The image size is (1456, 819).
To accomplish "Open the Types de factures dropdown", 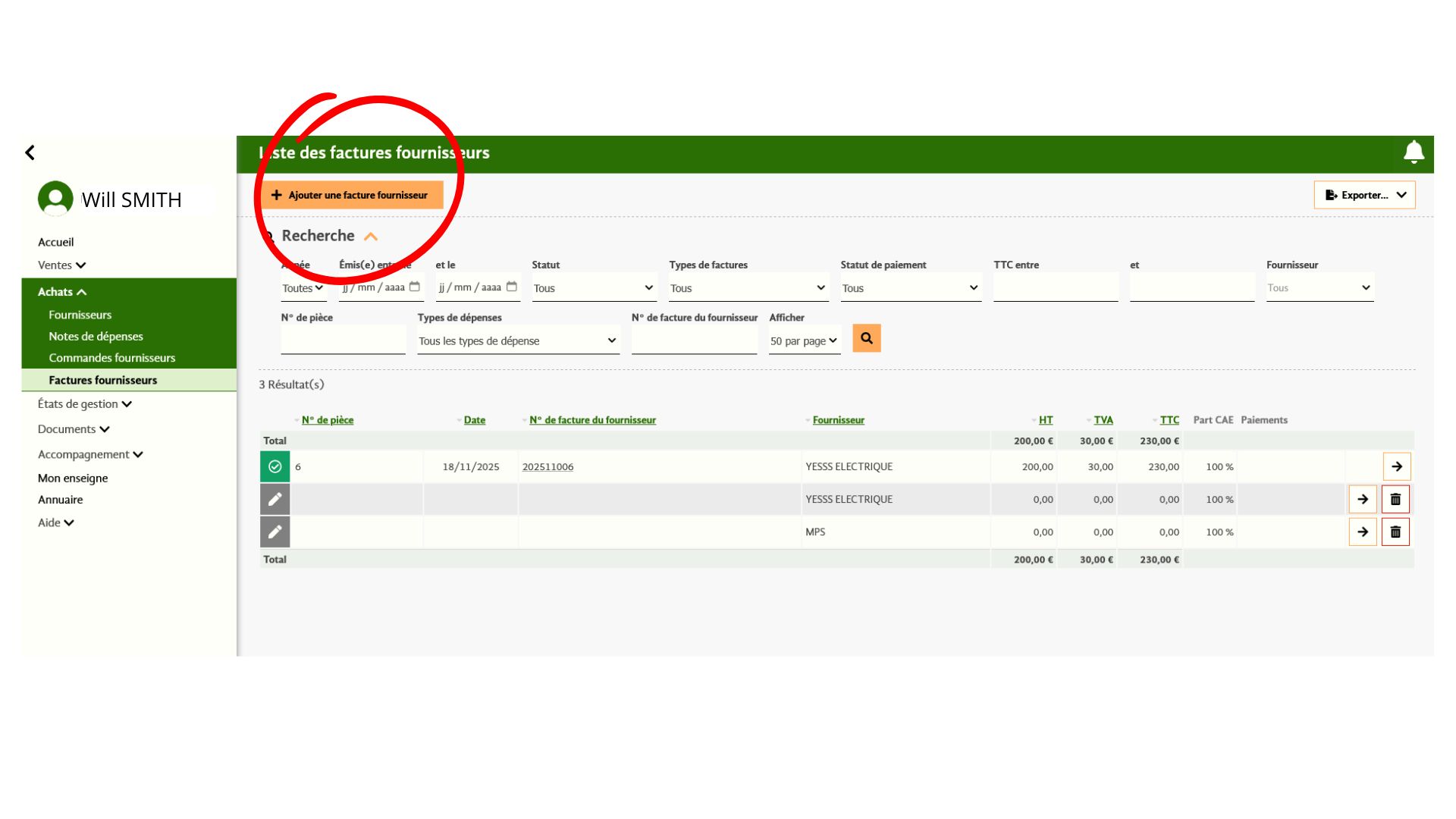I will 748,288.
